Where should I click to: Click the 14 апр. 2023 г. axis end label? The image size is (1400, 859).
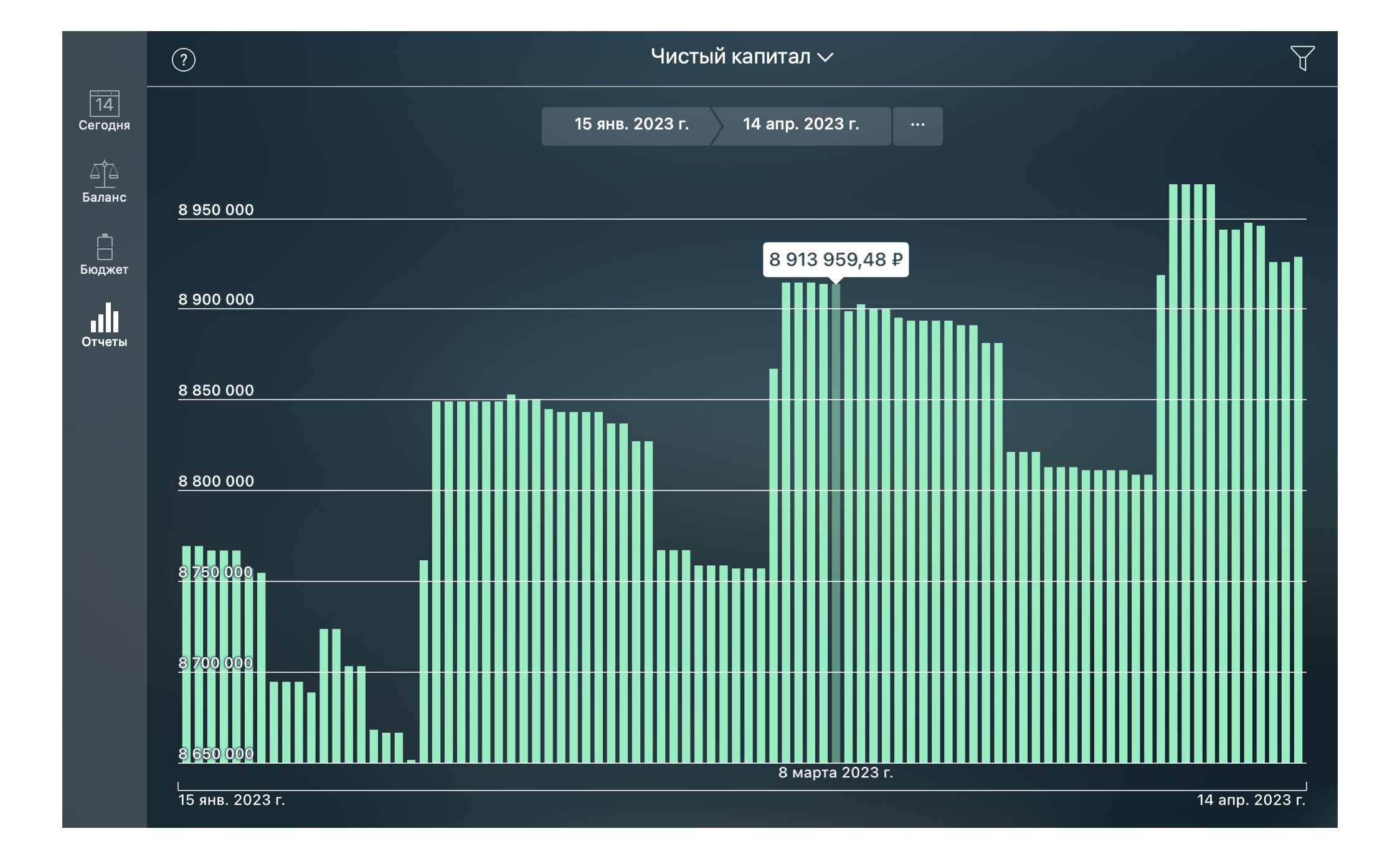click(x=1251, y=800)
